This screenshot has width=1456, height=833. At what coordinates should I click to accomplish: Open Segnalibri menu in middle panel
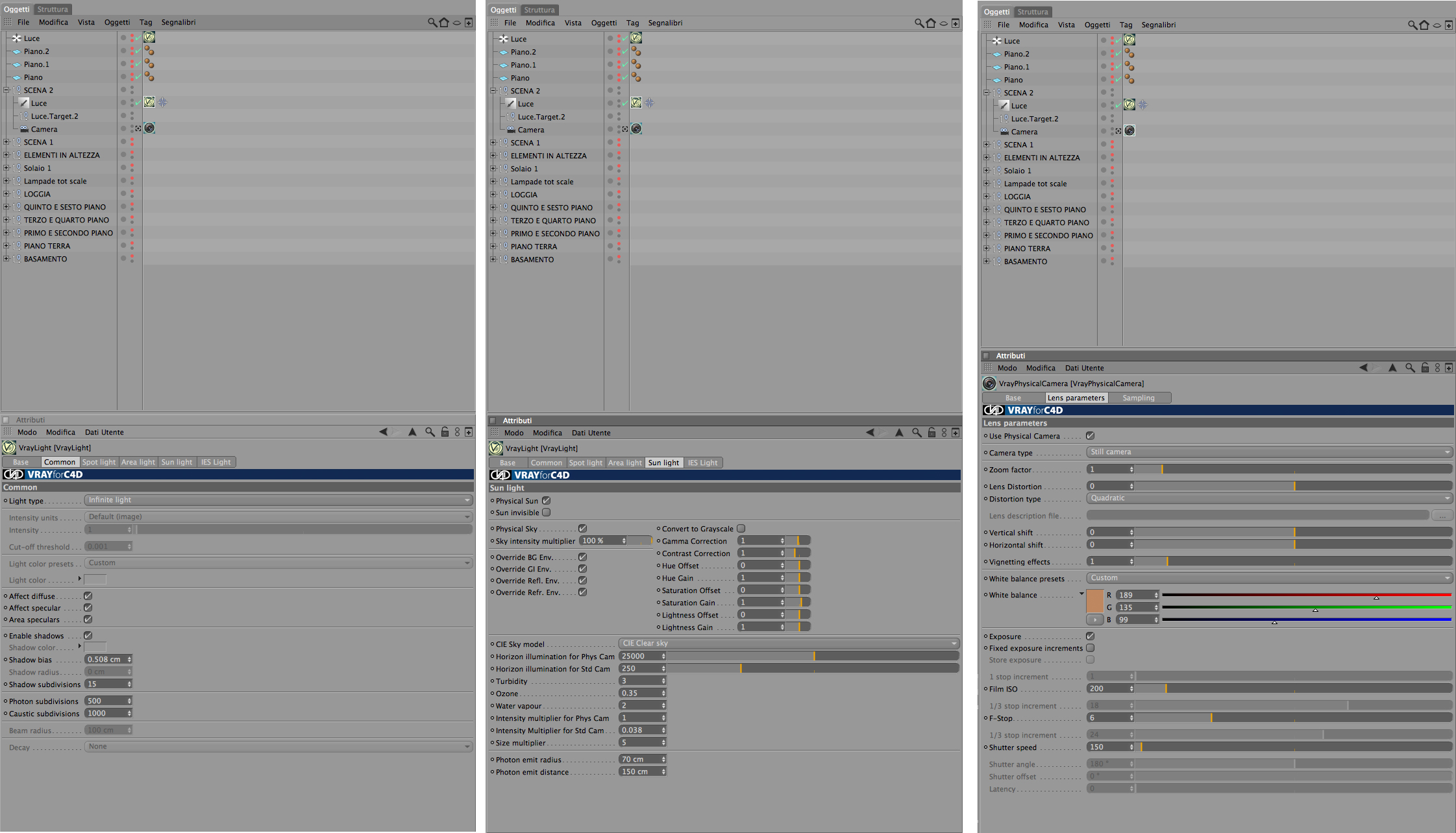tap(665, 23)
